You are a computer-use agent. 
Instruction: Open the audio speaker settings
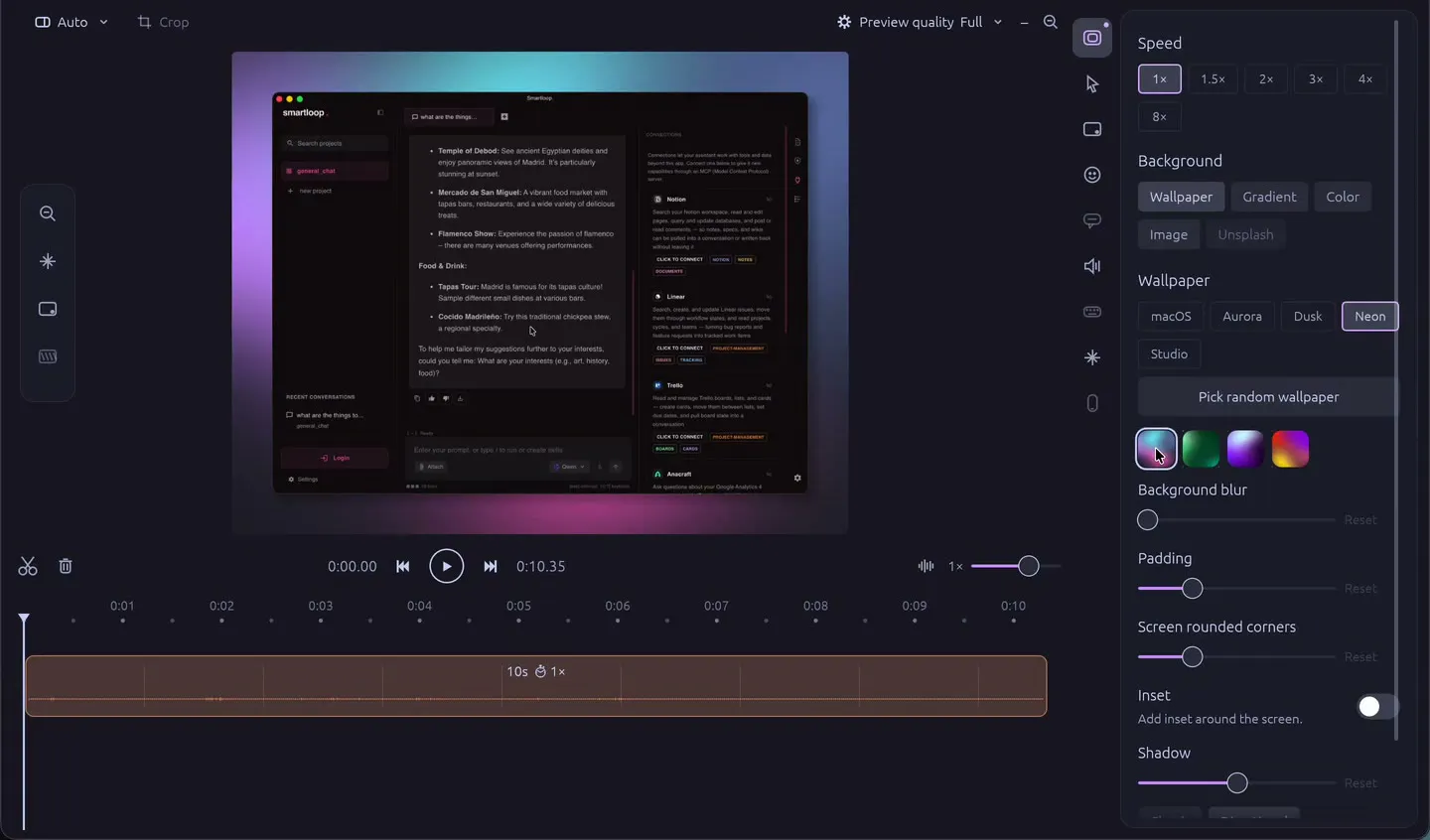[x=1092, y=266]
